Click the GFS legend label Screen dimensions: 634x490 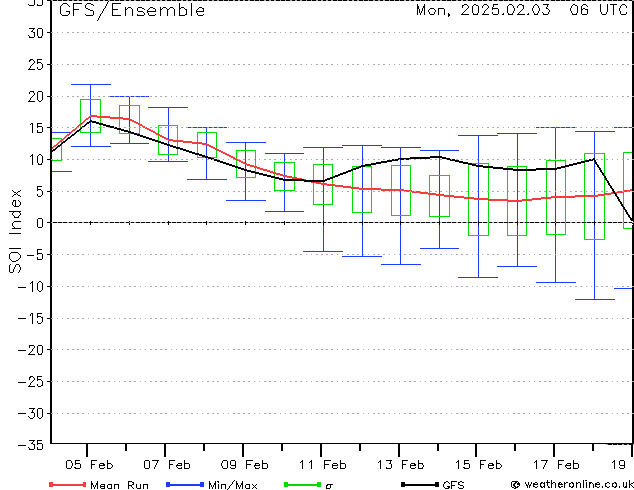tap(453, 485)
